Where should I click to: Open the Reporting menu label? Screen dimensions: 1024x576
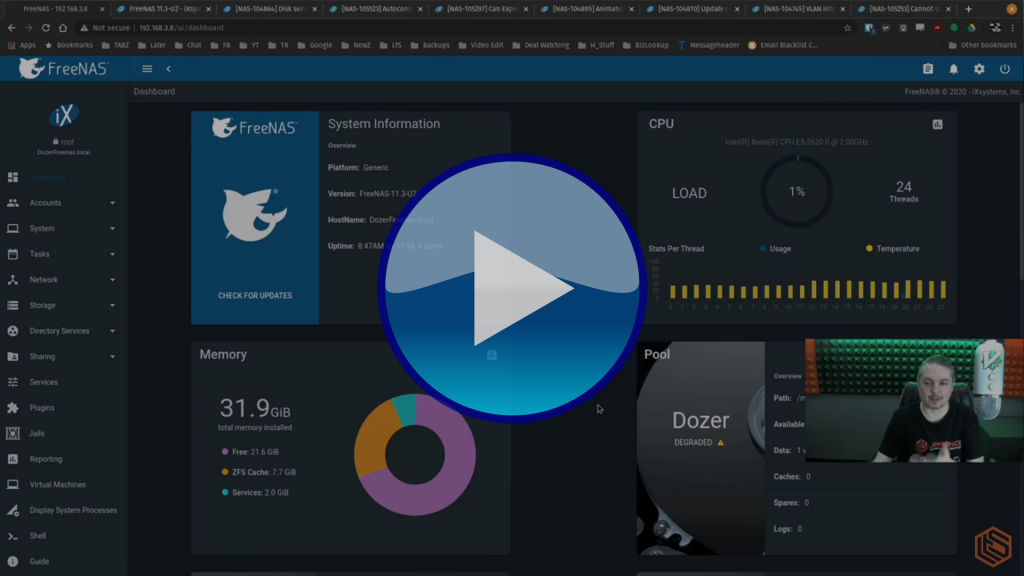pyautogui.click(x=46, y=459)
